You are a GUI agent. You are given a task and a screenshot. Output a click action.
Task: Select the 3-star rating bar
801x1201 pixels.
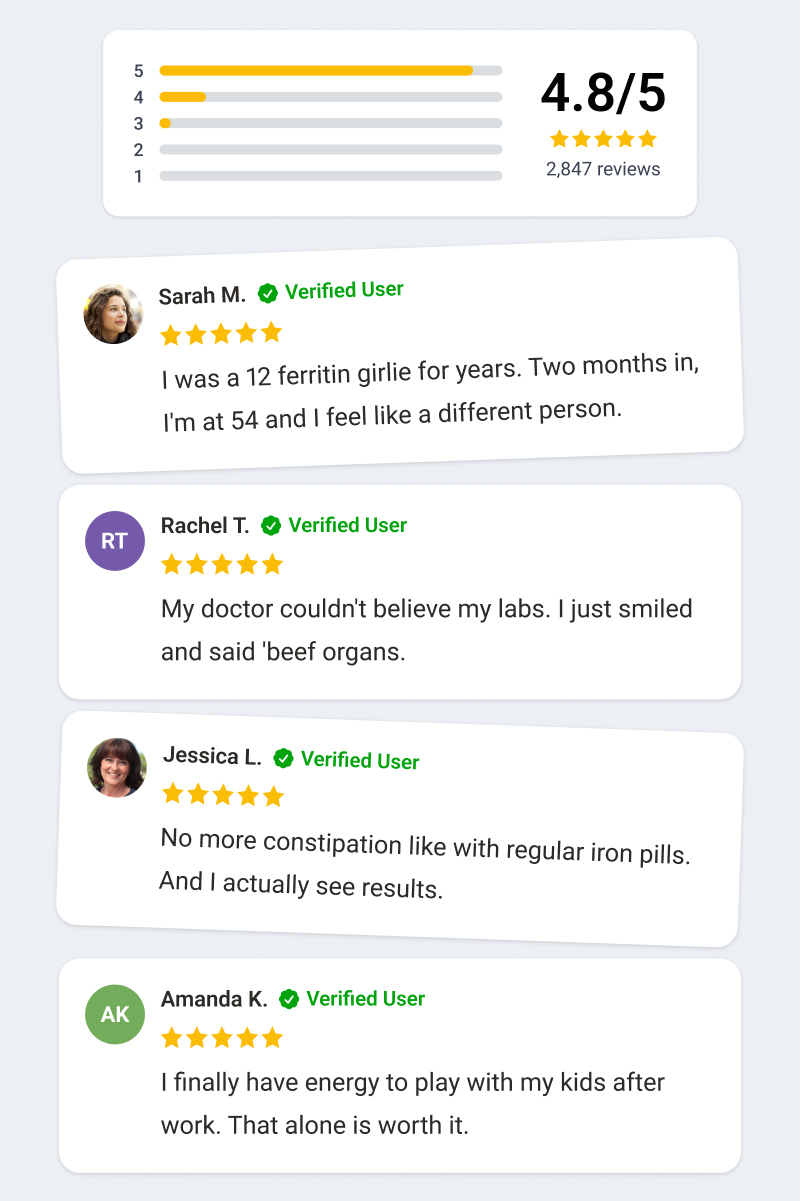330,123
